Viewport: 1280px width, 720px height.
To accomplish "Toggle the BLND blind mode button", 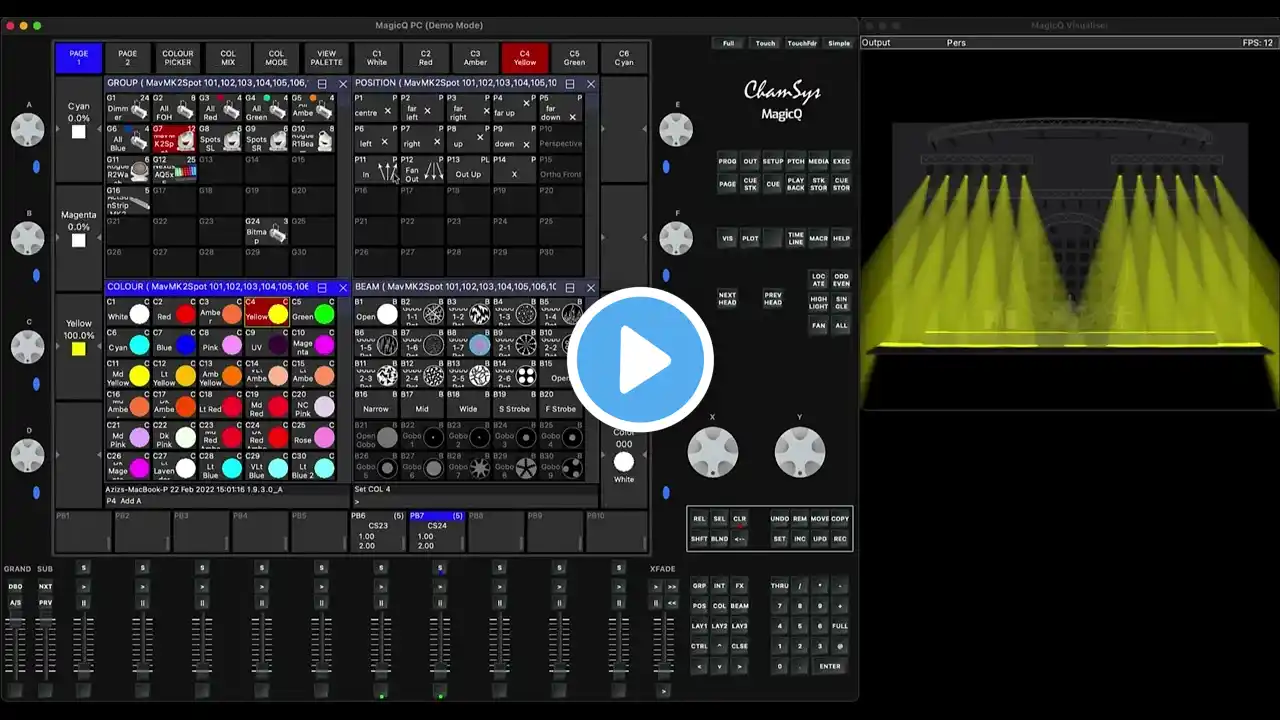I will point(719,539).
